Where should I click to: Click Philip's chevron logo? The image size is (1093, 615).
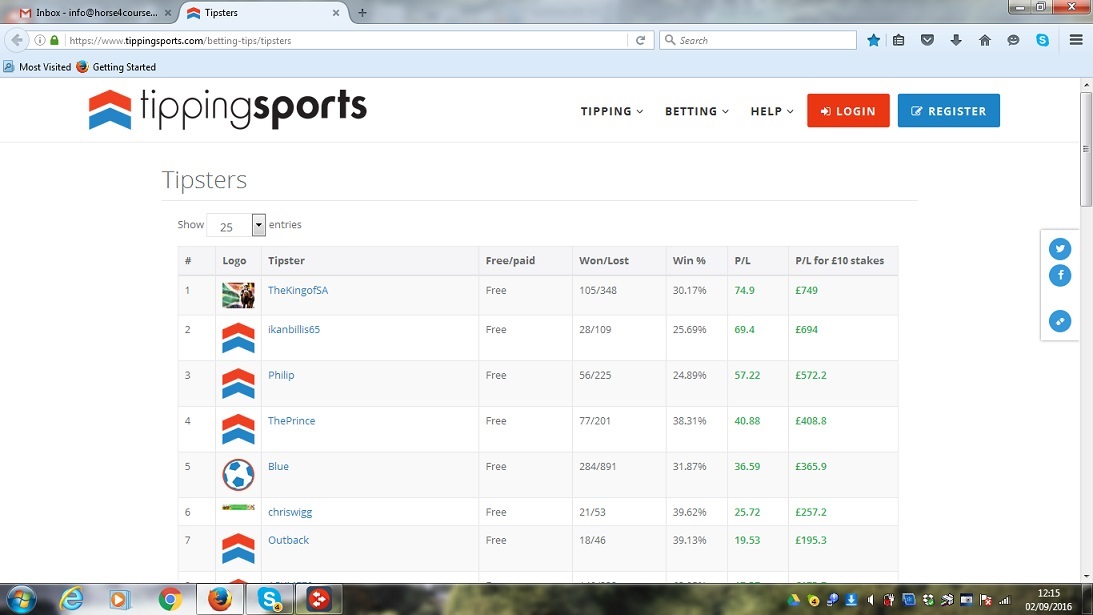238,383
